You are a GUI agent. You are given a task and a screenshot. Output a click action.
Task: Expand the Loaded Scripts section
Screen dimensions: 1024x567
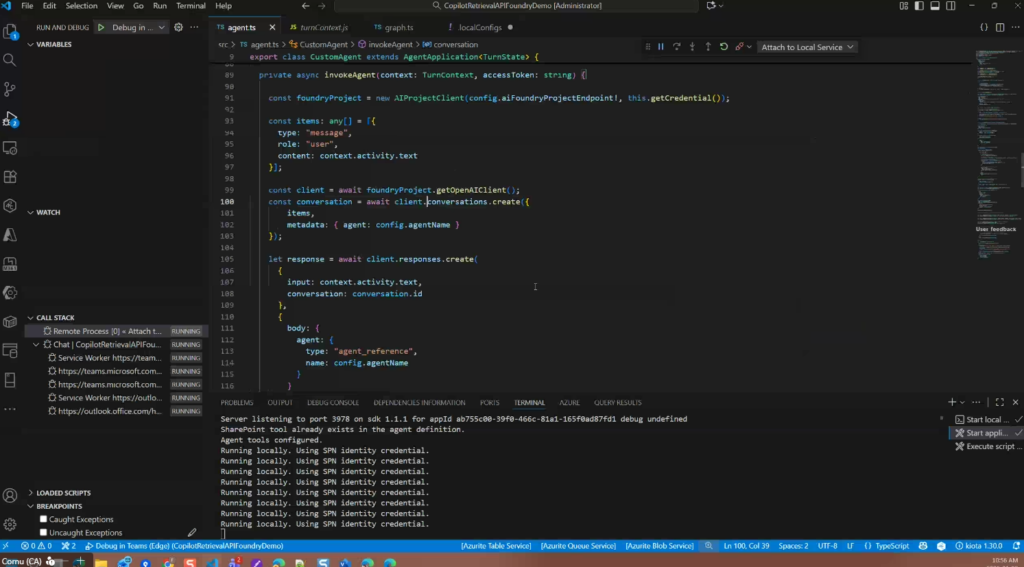(63, 493)
